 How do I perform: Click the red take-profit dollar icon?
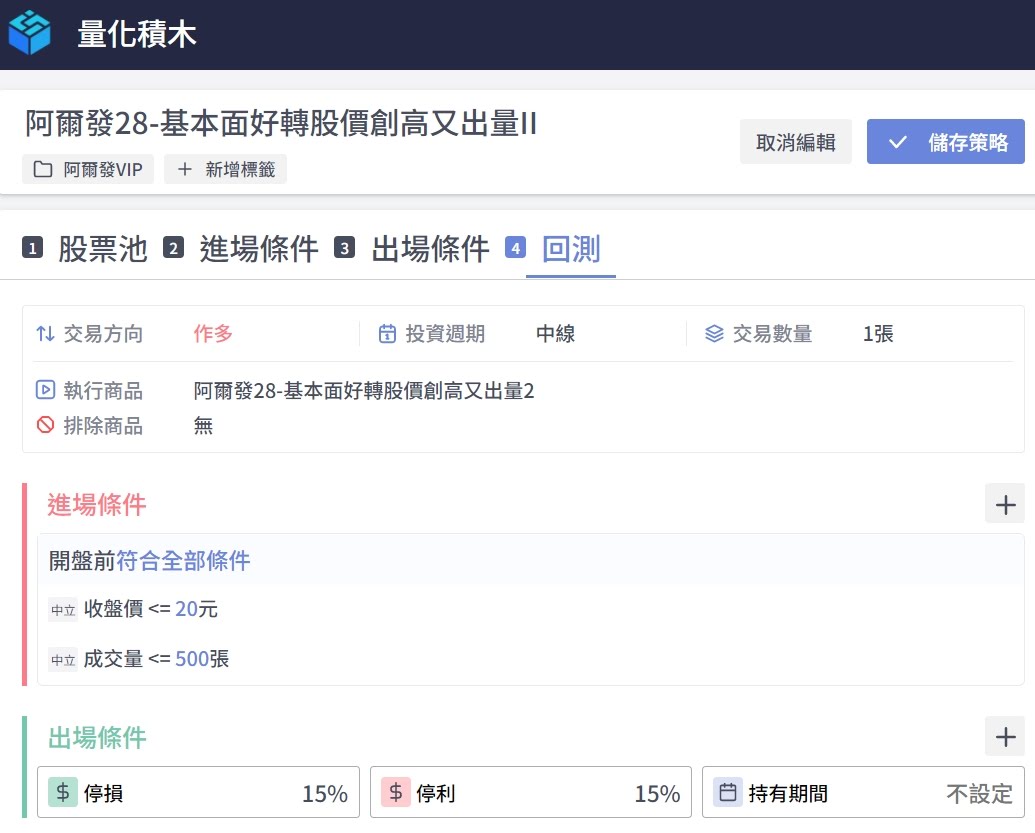(396, 793)
